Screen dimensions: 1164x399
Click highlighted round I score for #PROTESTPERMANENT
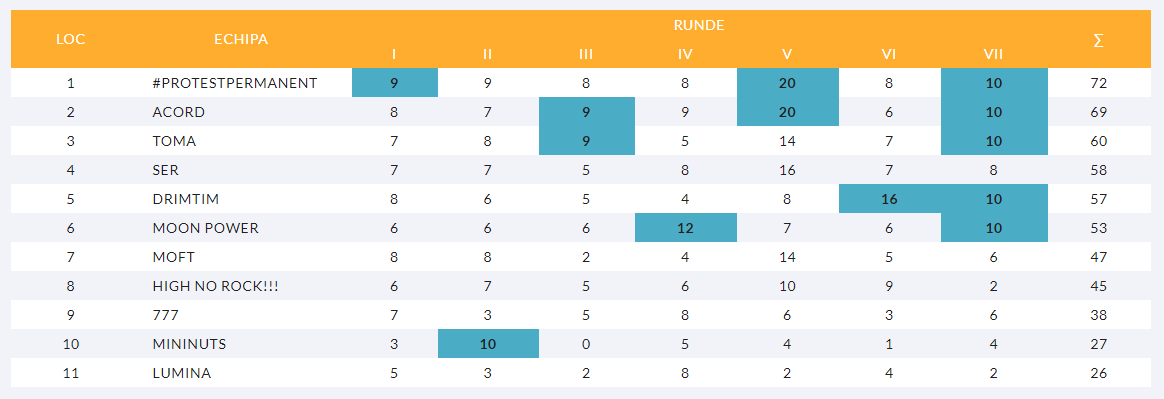tap(394, 83)
